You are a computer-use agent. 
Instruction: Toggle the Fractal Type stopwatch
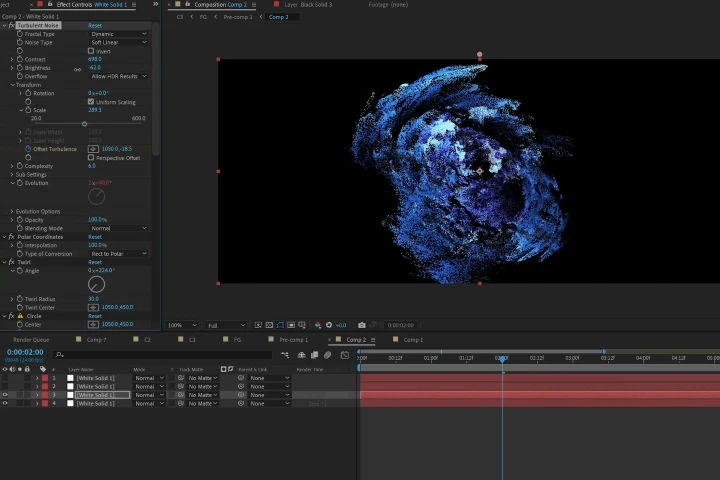tap(20, 34)
